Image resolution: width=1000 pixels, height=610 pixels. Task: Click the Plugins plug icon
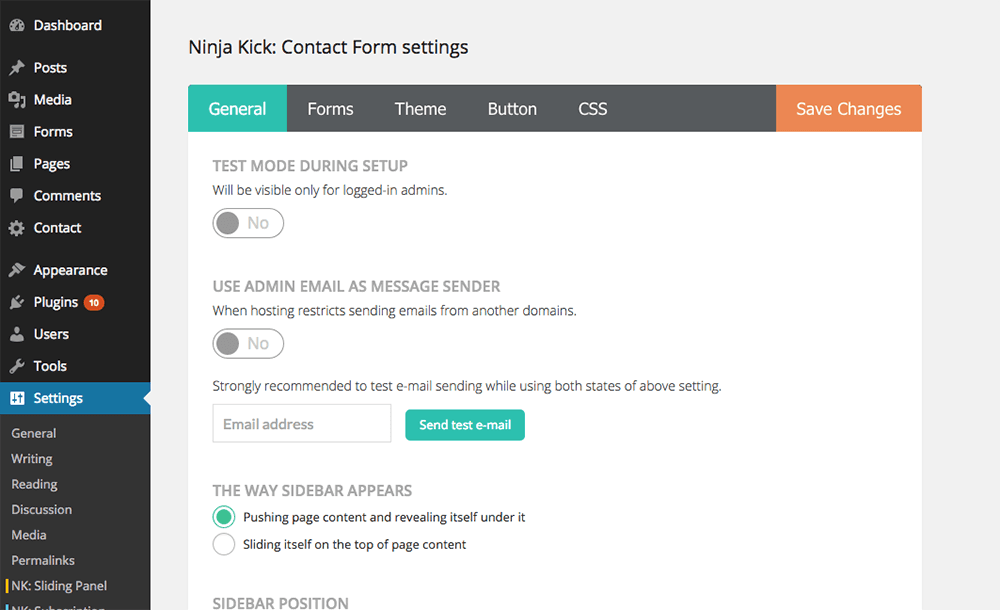pyautogui.click(x=17, y=302)
